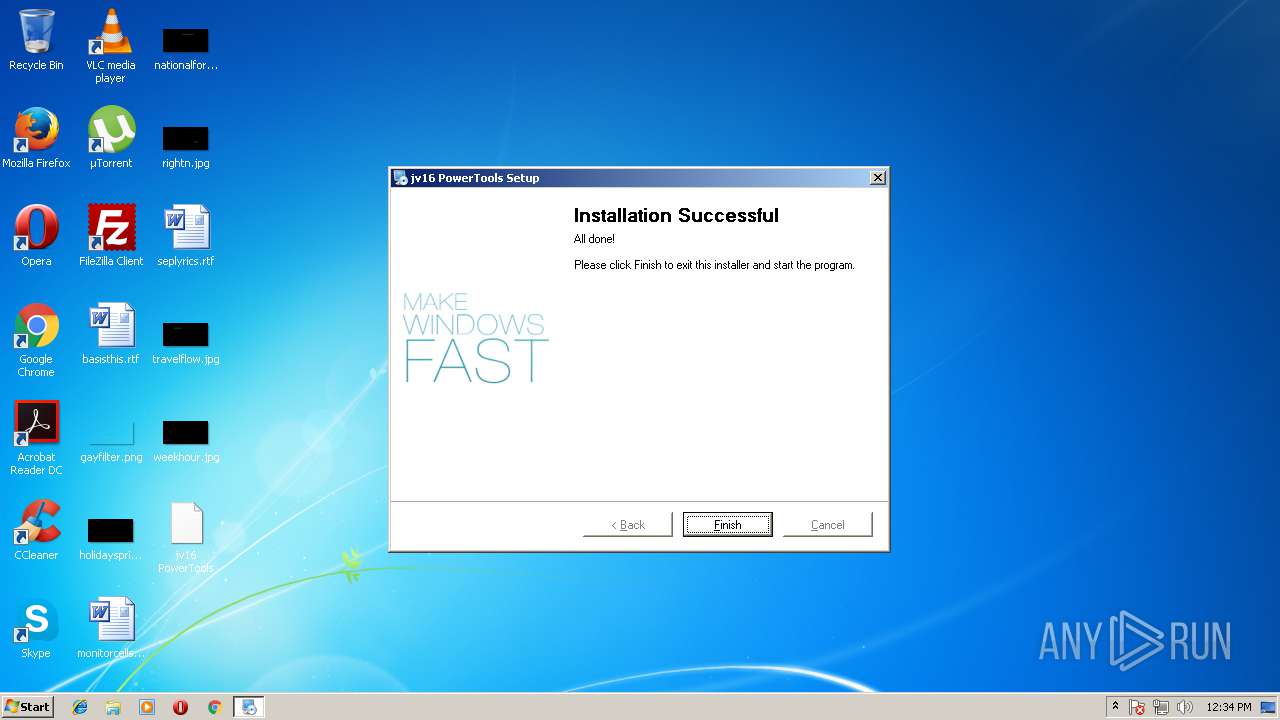Click the Back button in the setup dialog

point(627,524)
